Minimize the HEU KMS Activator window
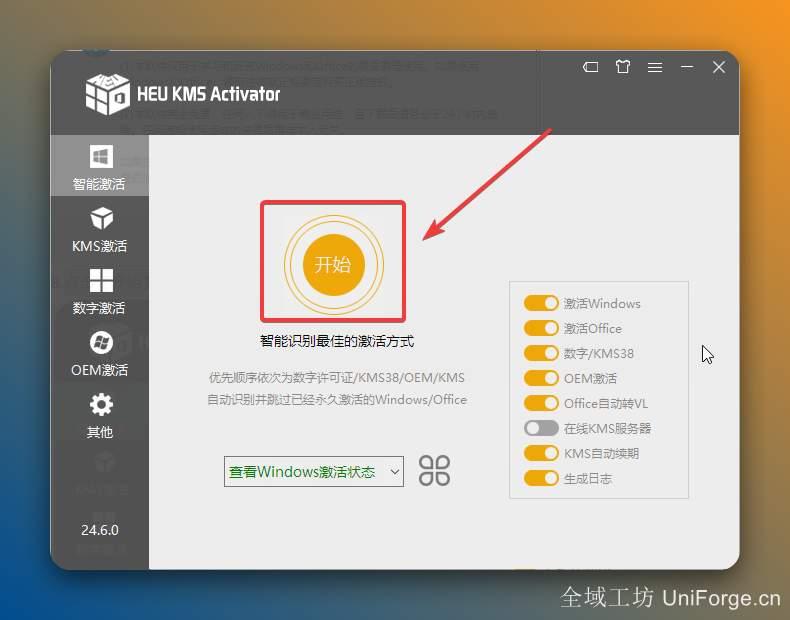This screenshot has width=790, height=620. pos(687,66)
